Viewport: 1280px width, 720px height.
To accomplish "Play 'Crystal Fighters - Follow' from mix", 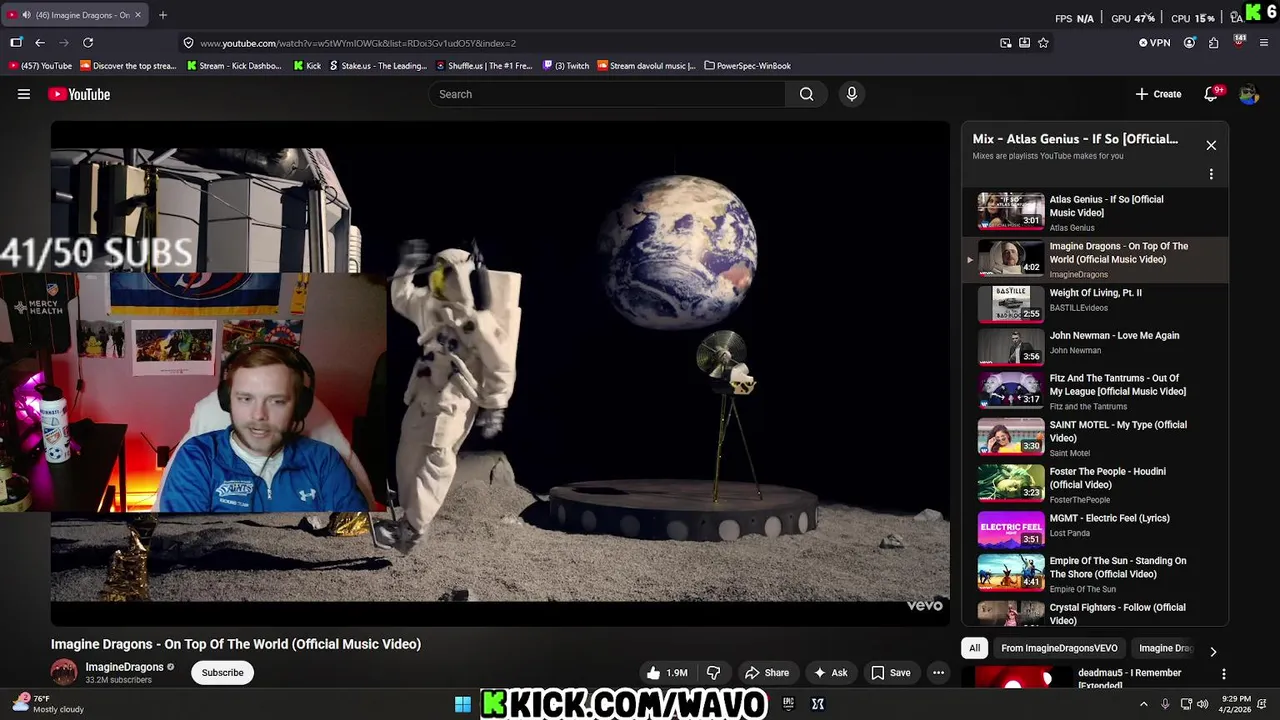I will tap(1095, 612).
